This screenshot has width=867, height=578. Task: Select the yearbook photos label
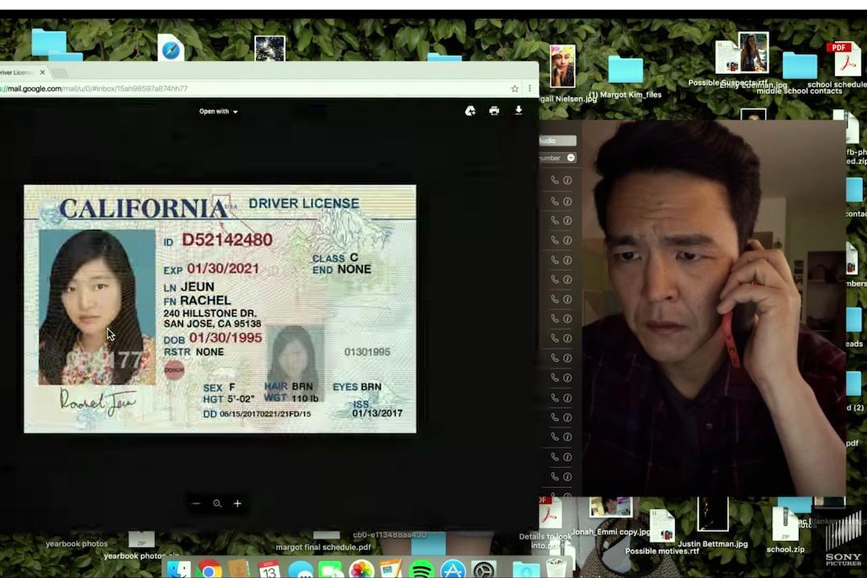(x=76, y=544)
